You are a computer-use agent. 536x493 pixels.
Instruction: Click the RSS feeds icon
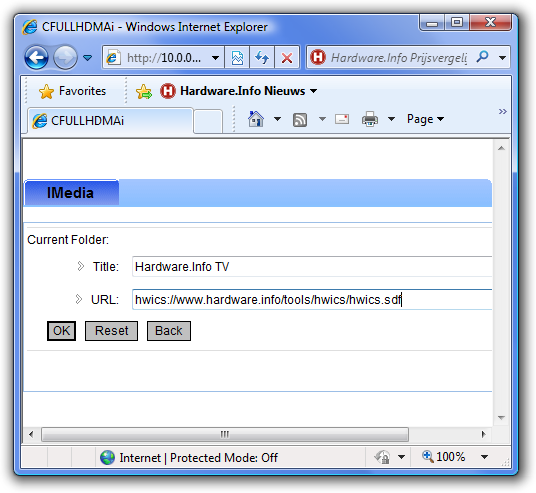pyautogui.click(x=300, y=120)
